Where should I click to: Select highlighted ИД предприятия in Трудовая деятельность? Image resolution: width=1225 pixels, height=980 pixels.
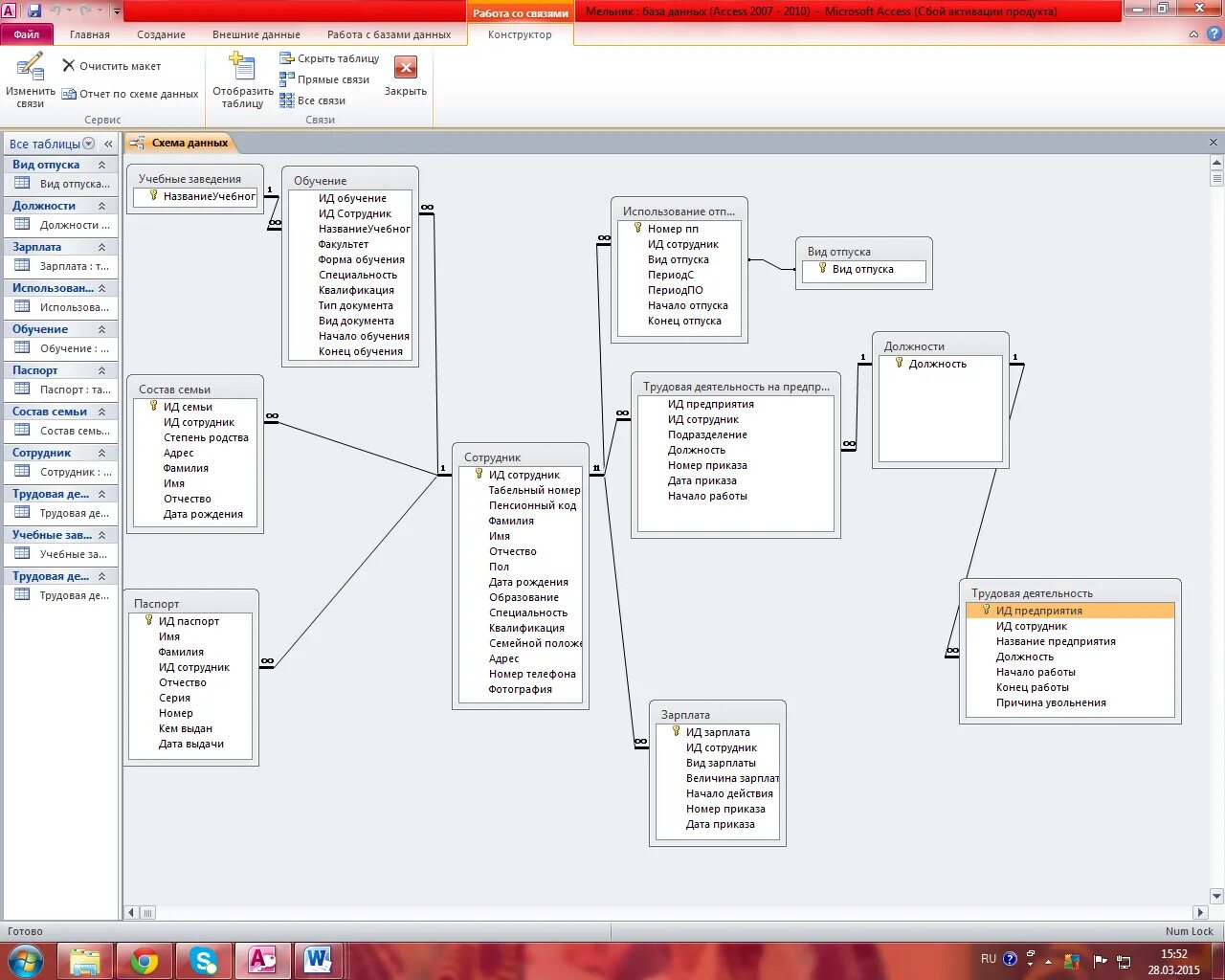click(1070, 611)
